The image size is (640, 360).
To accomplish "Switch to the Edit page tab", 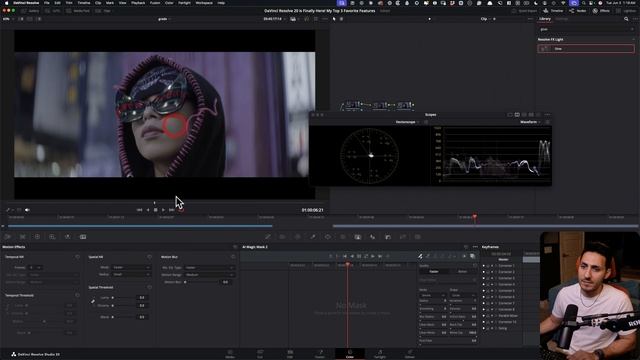I will point(290,354).
